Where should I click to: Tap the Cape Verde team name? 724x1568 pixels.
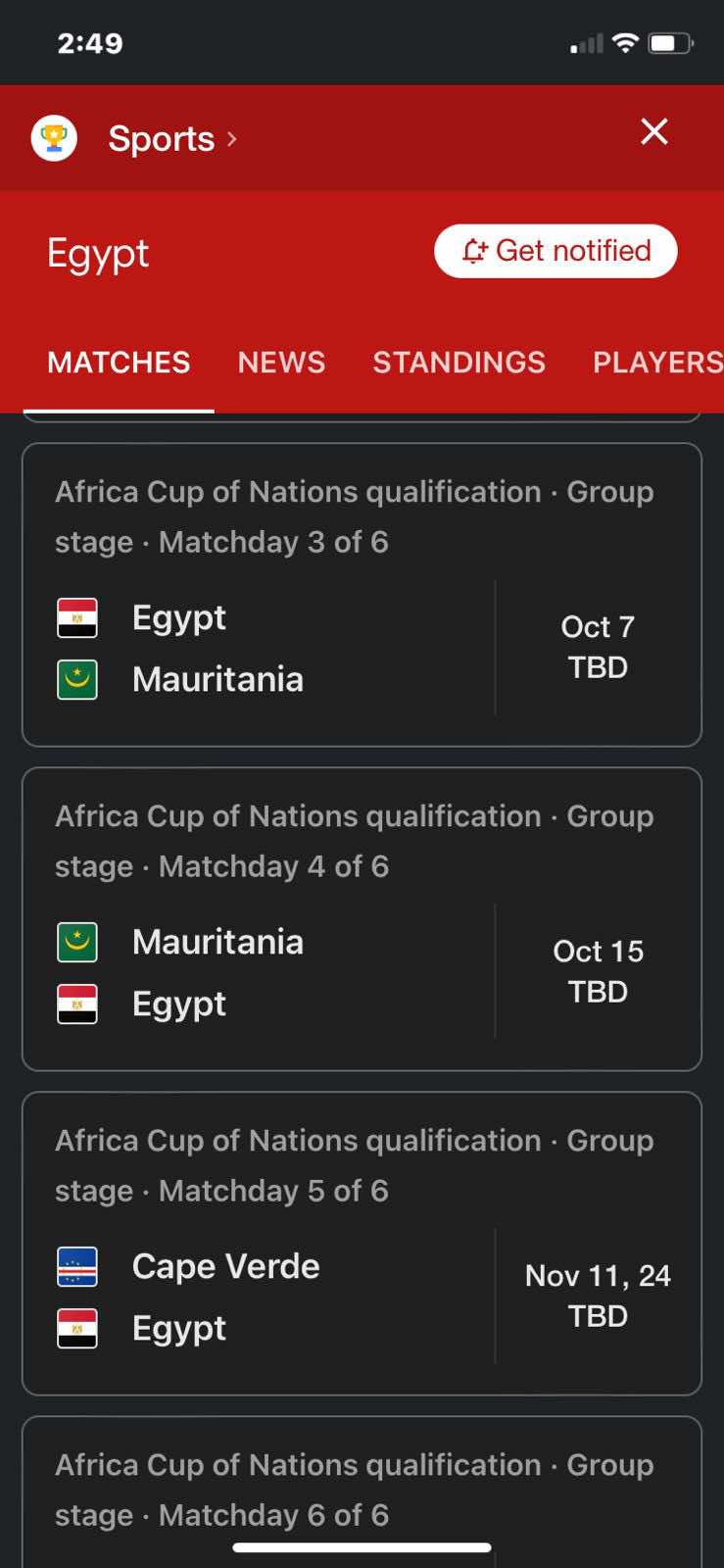[225, 1266]
